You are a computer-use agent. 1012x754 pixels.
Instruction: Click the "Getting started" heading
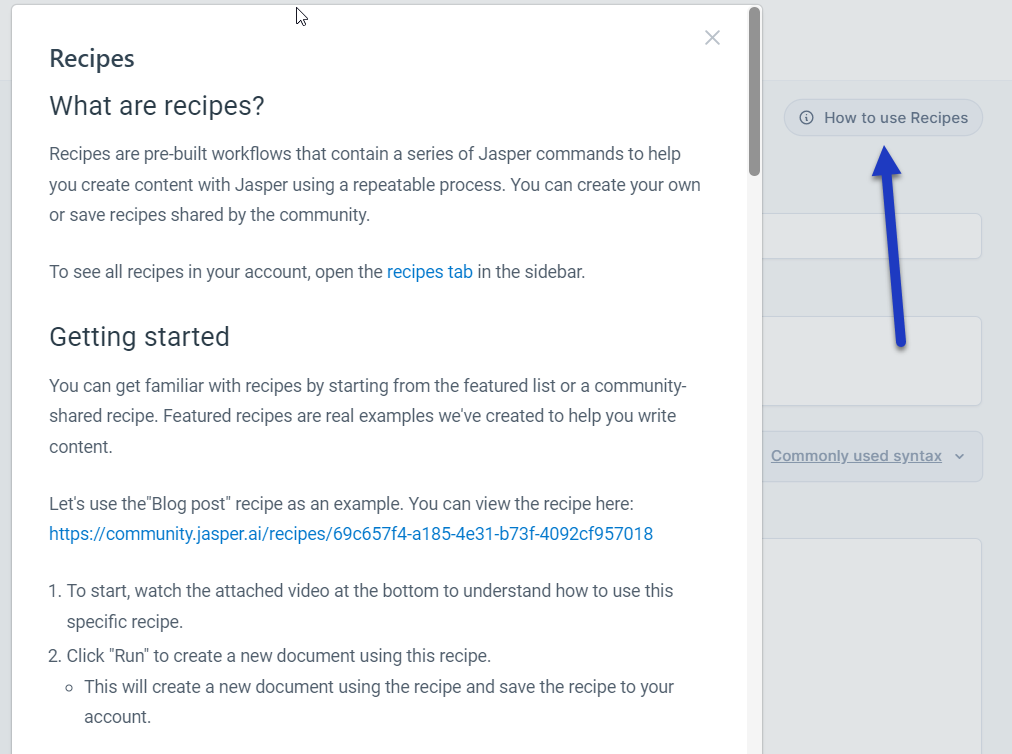pos(139,337)
